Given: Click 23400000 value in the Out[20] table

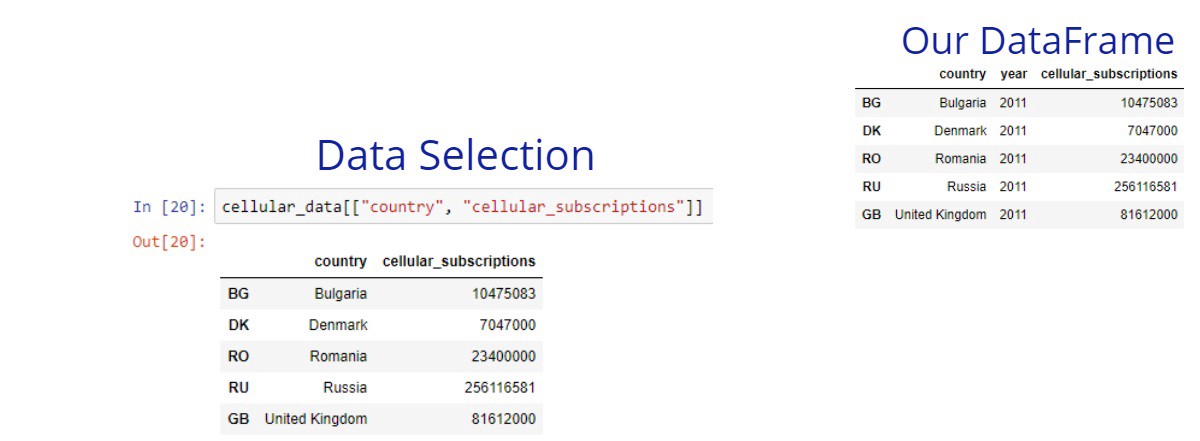Looking at the screenshot, I should coord(503,356).
